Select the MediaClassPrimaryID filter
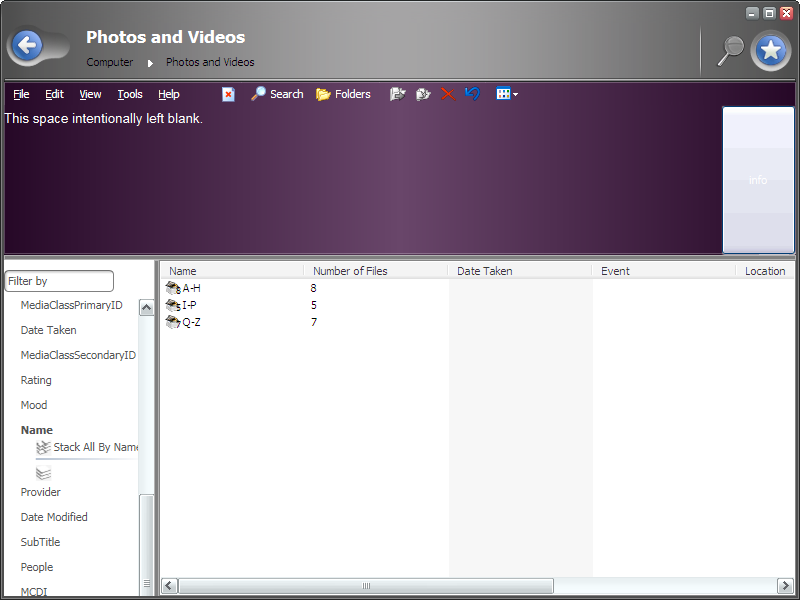This screenshot has width=800, height=600. [x=71, y=305]
